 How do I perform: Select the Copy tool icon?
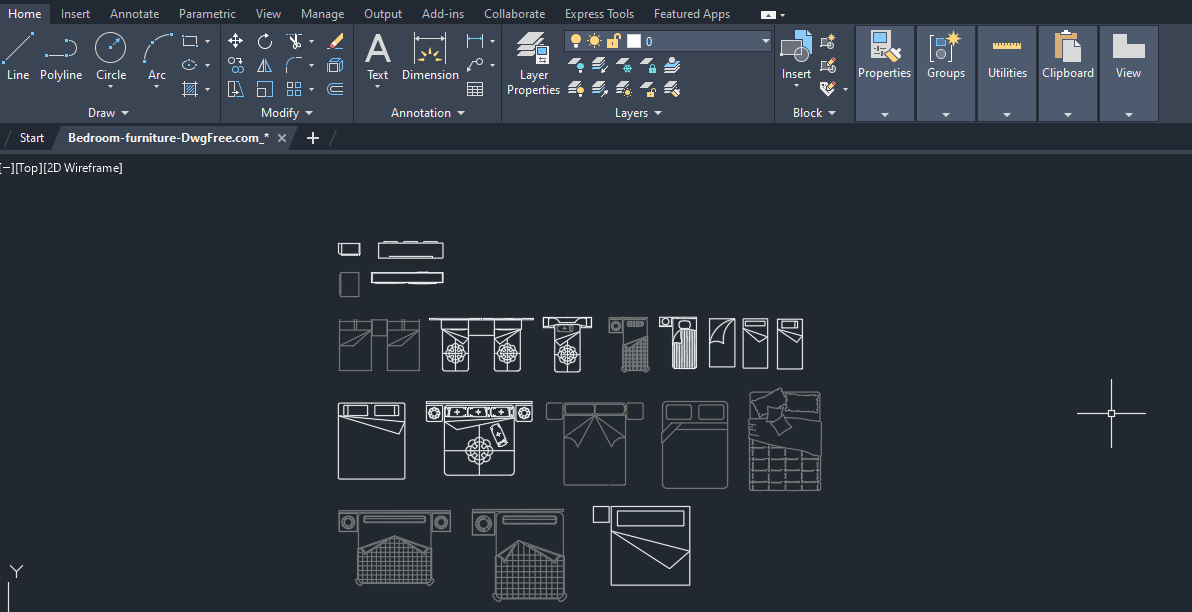coord(236,65)
